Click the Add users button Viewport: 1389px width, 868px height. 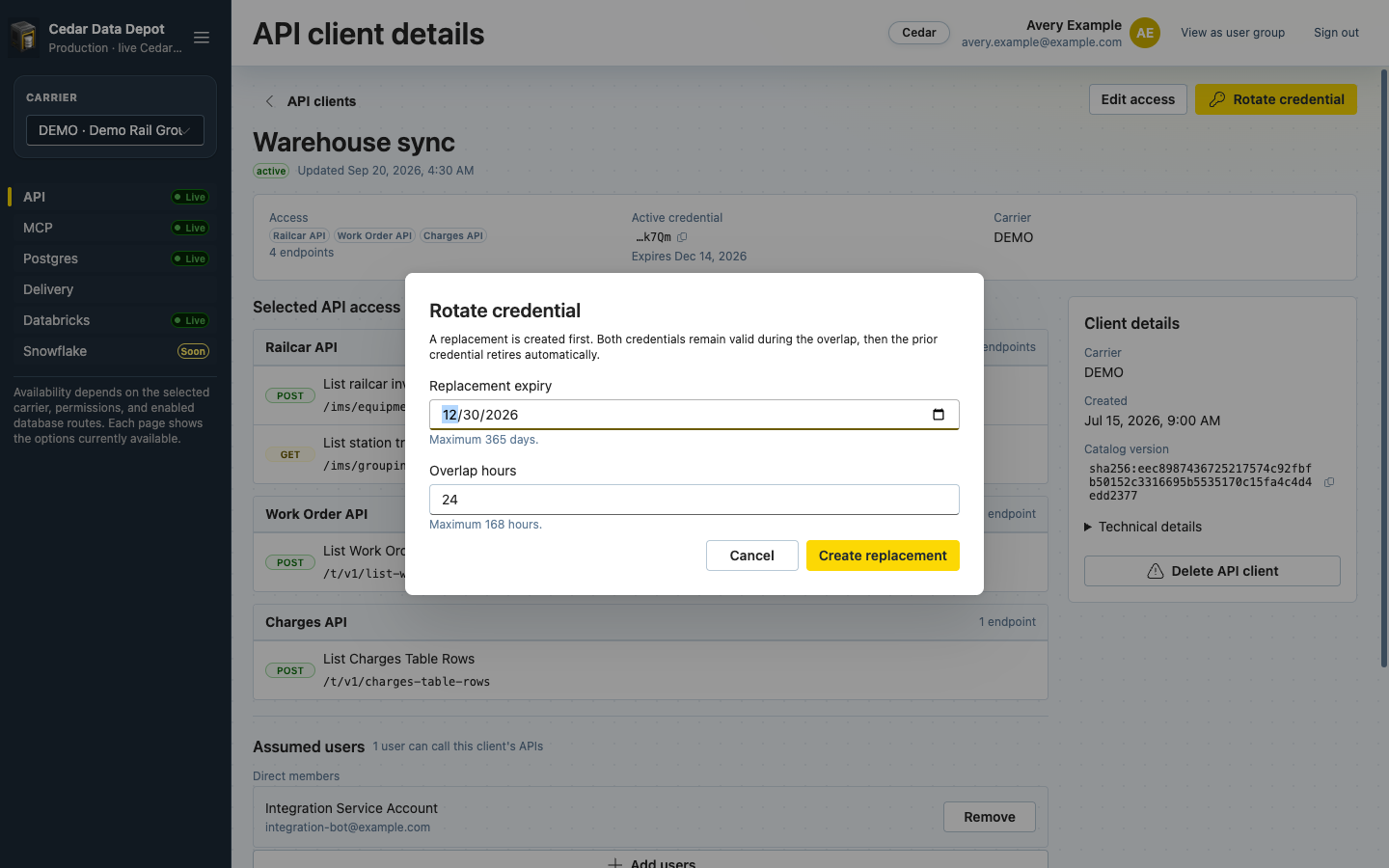pos(650,860)
